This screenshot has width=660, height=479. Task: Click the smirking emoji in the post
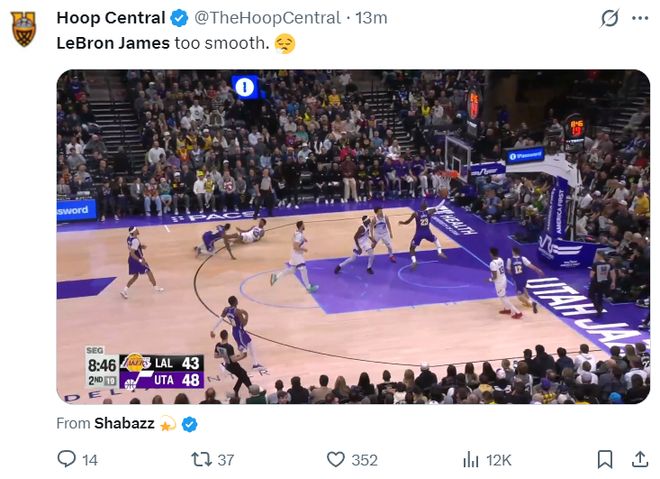click(x=285, y=44)
